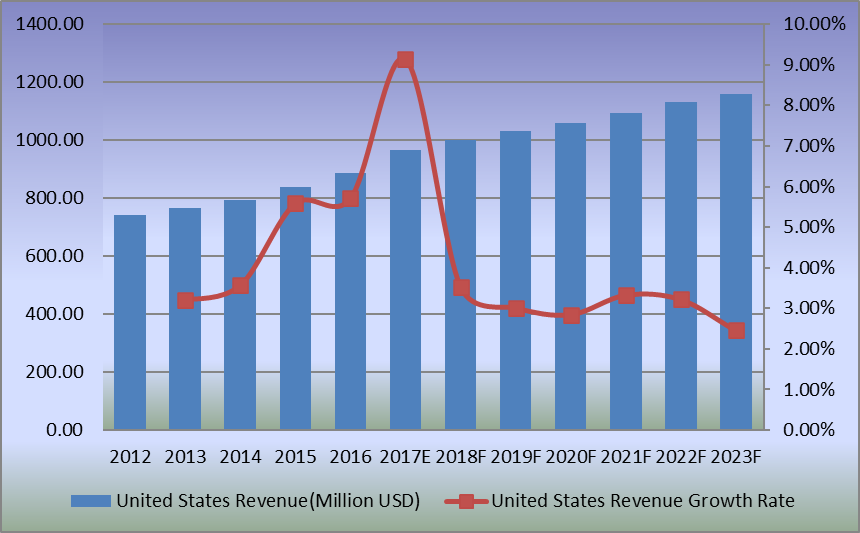Click the tallest bar for 2023F
Screen dimensions: 860x533
[x=736, y=262]
